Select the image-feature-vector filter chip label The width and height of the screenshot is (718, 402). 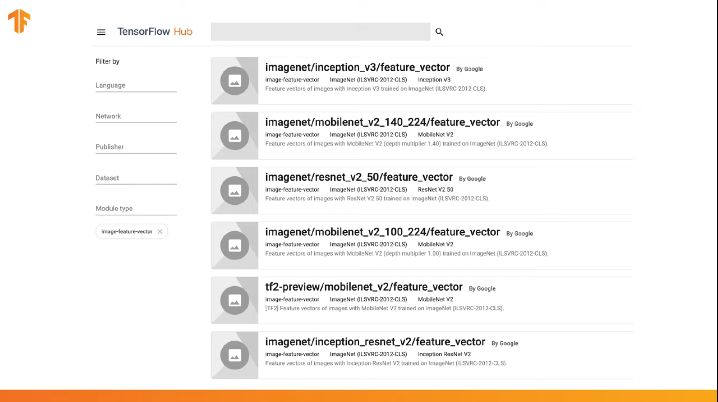127,232
